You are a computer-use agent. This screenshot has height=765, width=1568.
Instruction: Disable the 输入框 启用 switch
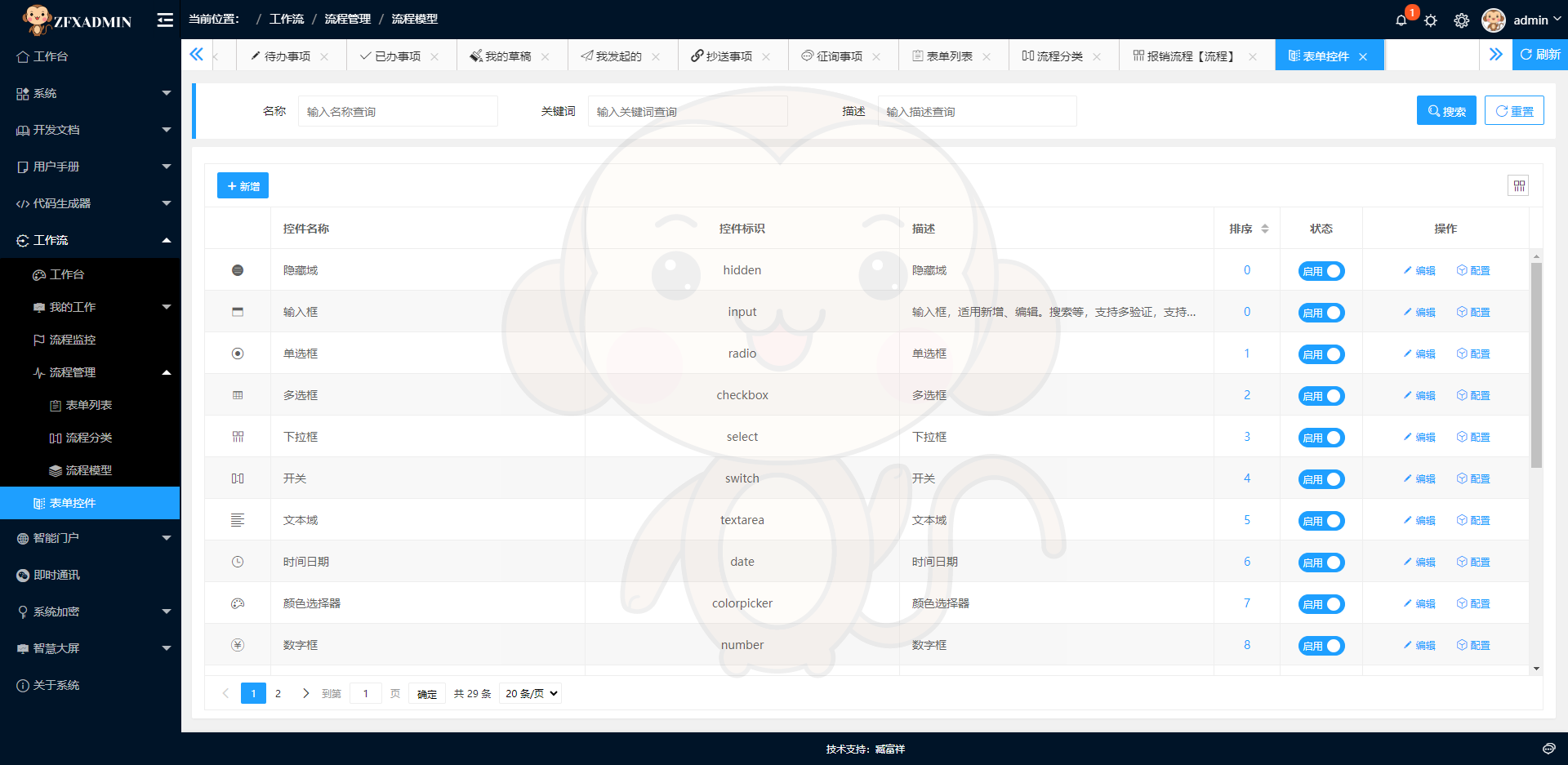pos(1321,313)
